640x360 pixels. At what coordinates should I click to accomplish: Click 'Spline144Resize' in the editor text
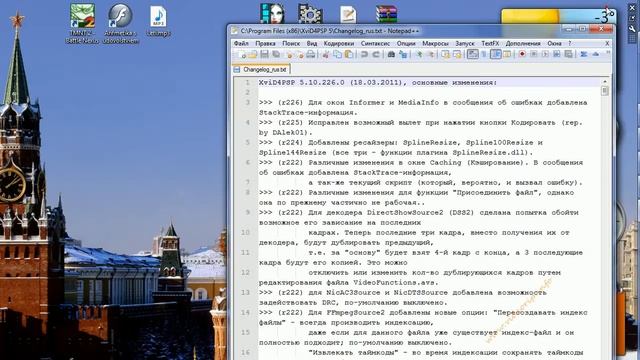(x=293, y=152)
